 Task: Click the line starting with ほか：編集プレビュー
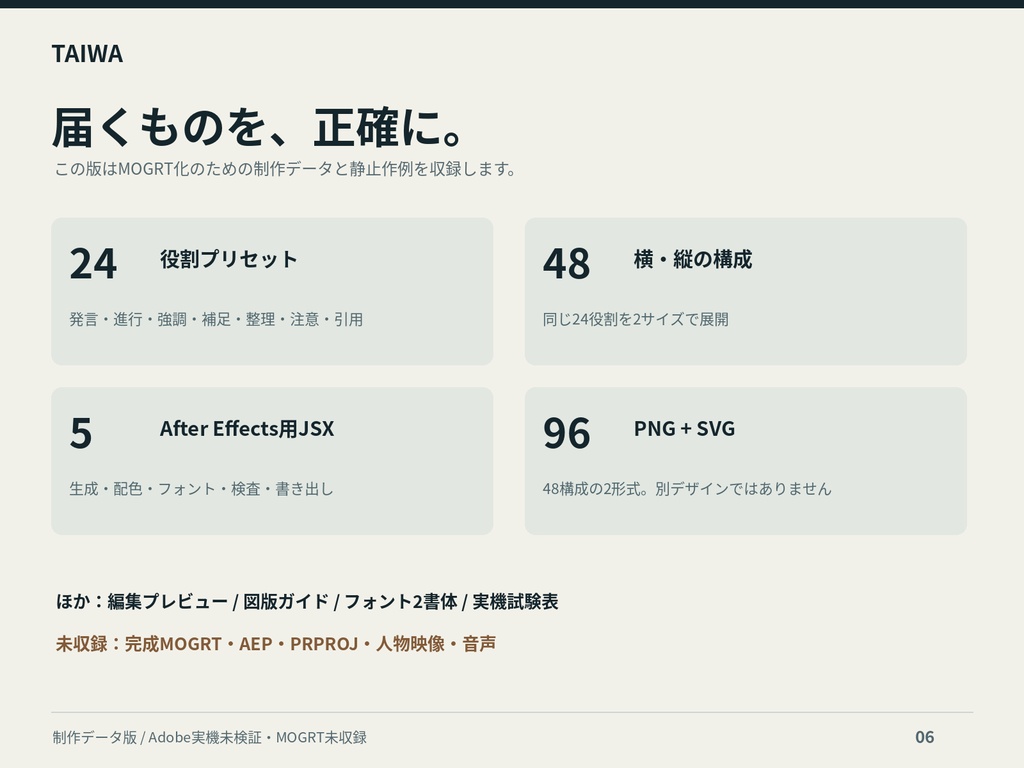(307, 601)
